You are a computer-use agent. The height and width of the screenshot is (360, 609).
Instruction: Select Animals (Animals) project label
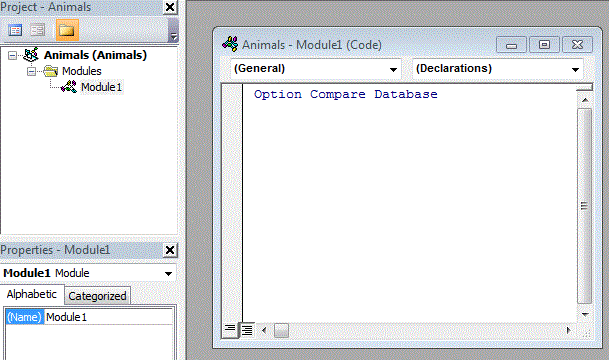click(95, 55)
